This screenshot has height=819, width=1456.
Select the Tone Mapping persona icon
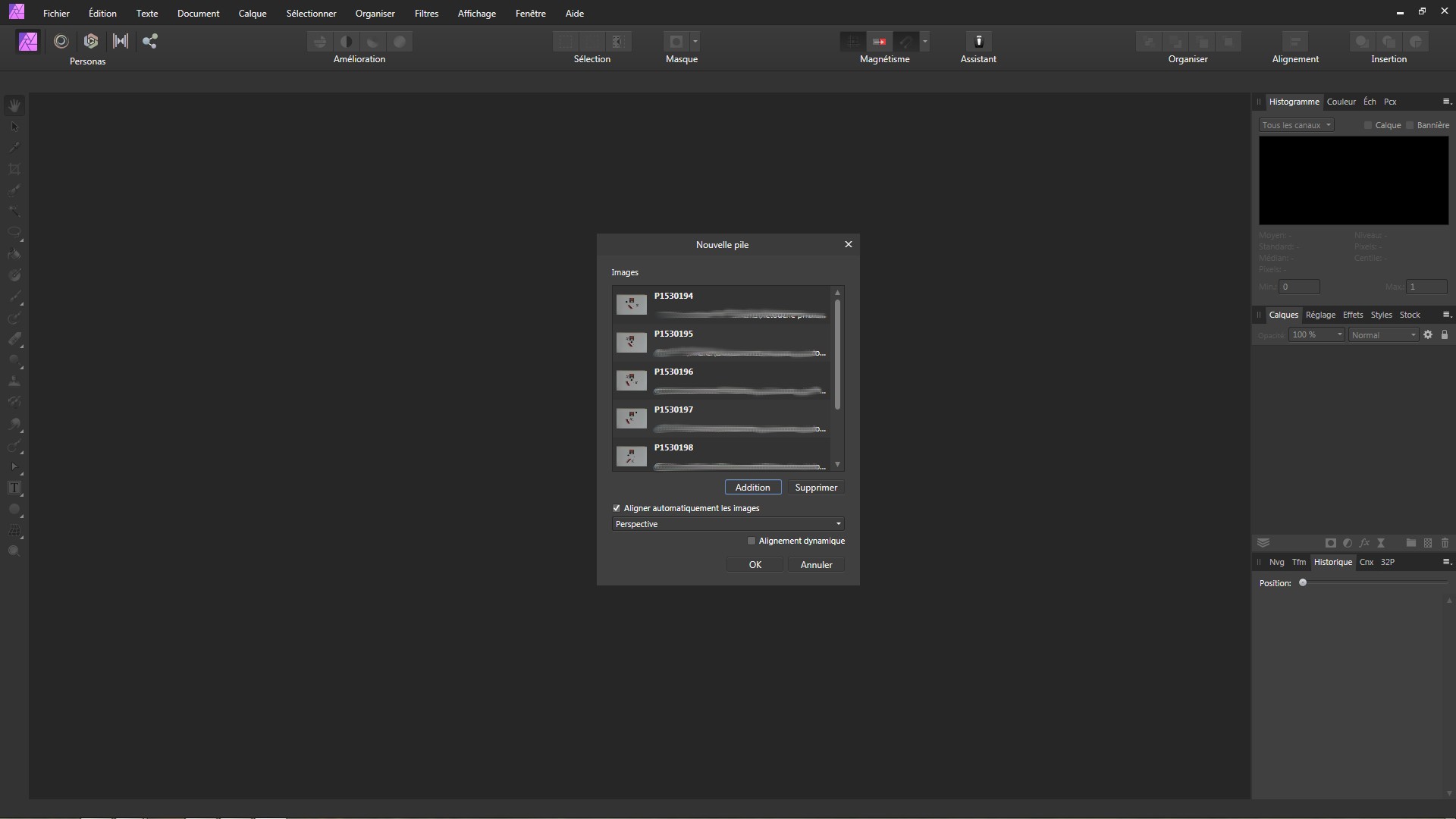click(x=121, y=41)
